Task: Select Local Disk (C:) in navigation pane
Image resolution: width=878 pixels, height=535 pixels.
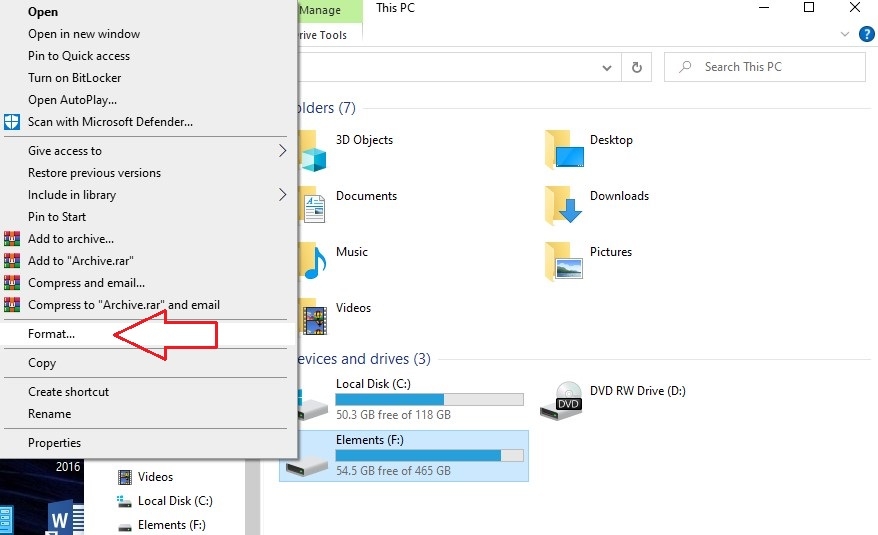Action: coord(175,501)
